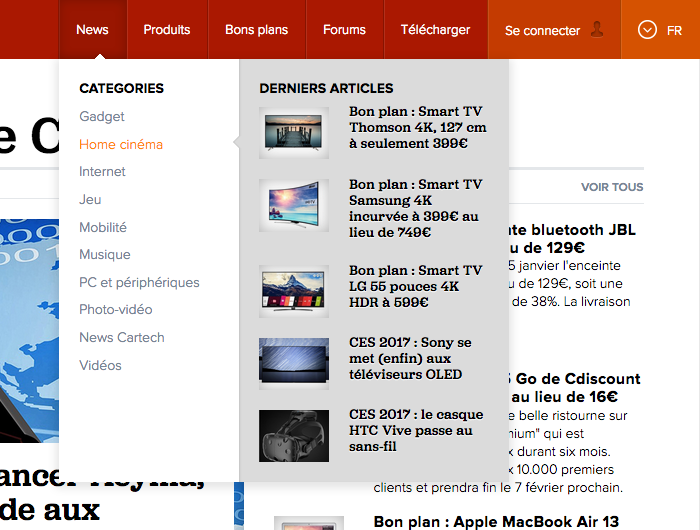Click the LG 55 pouces TV thumbnail

point(294,291)
